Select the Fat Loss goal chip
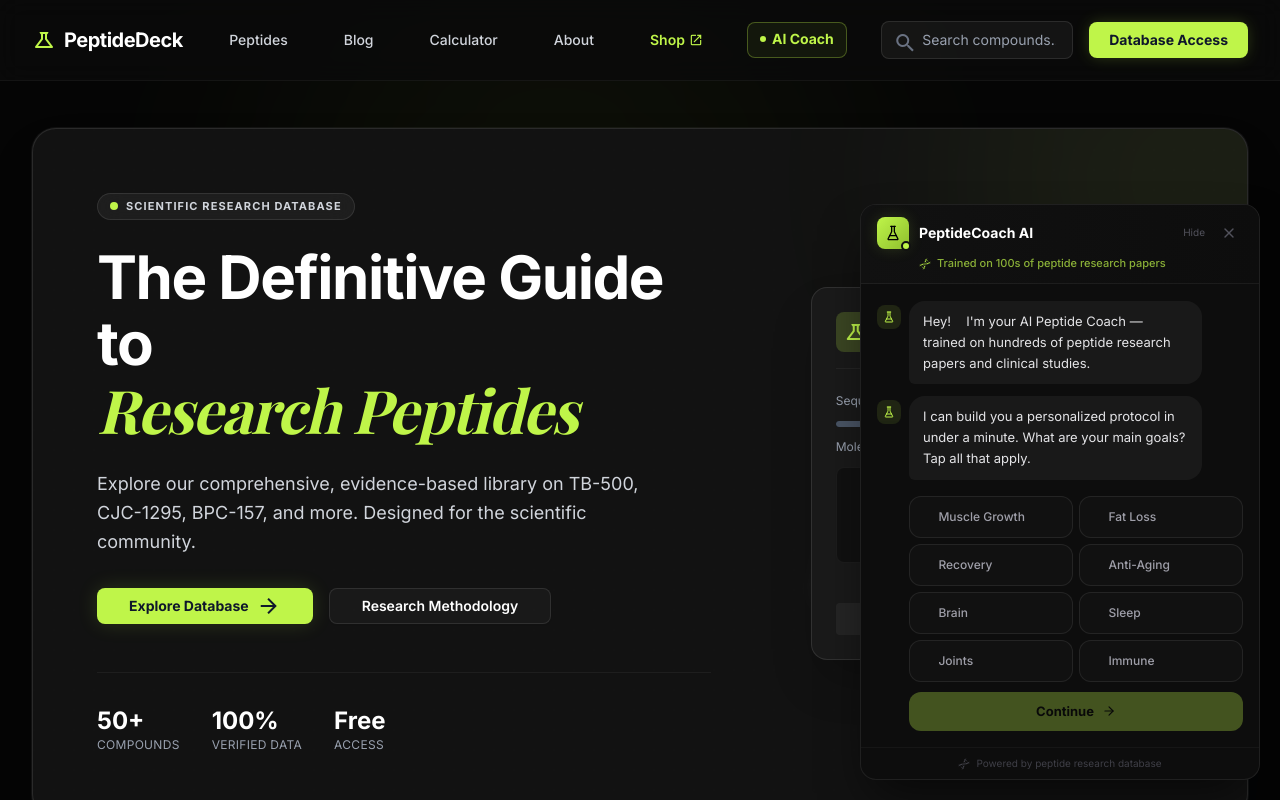This screenshot has height=800, width=1280. 1160,517
